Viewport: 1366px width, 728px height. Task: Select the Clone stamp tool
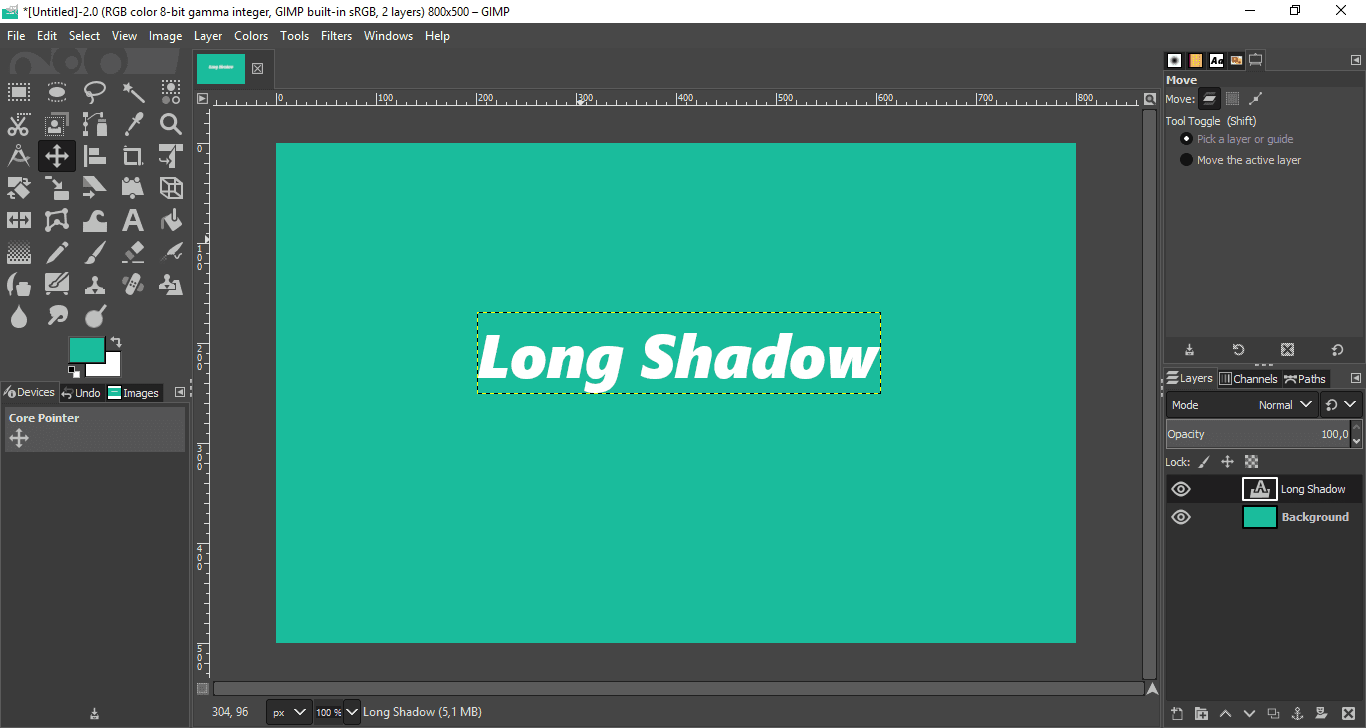(95, 284)
